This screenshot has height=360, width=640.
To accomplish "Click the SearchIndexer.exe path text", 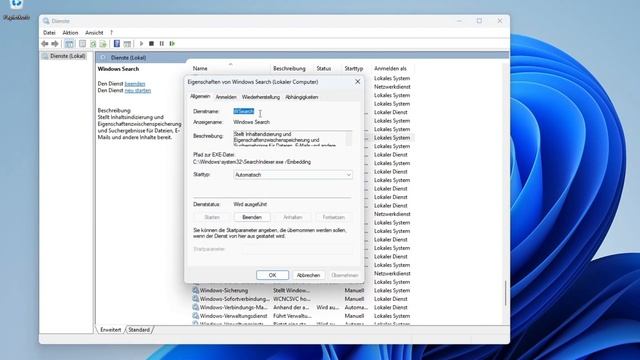I will 252,162.
